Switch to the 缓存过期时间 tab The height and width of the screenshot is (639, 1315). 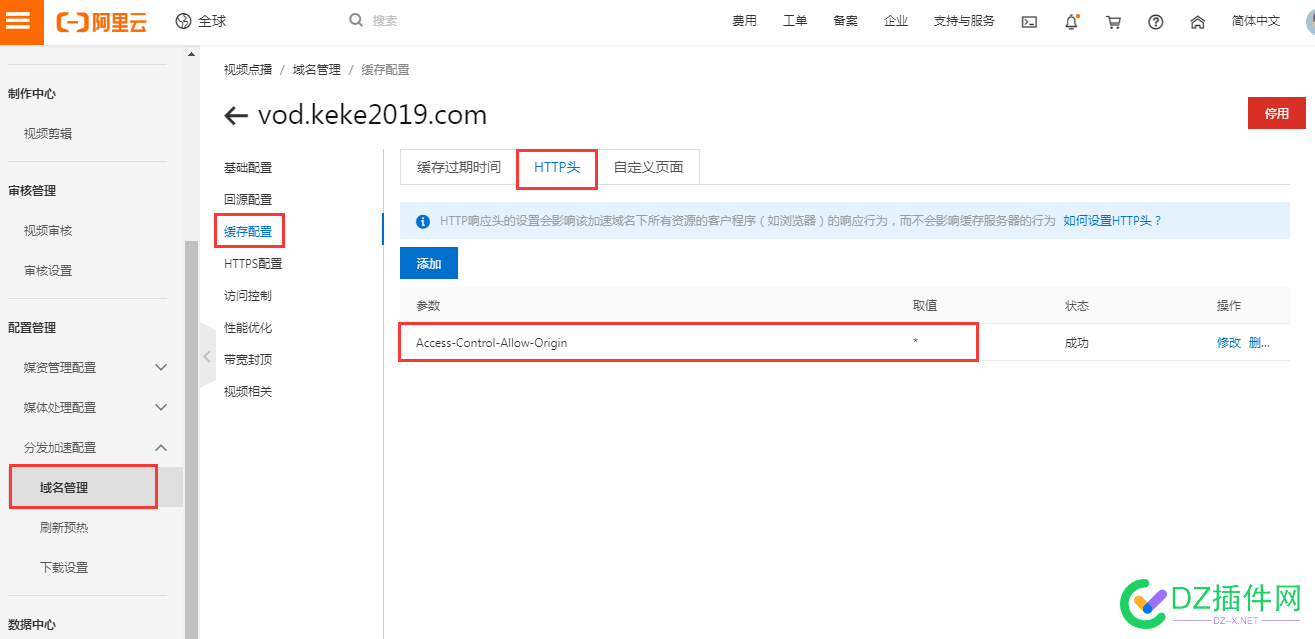coord(459,167)
